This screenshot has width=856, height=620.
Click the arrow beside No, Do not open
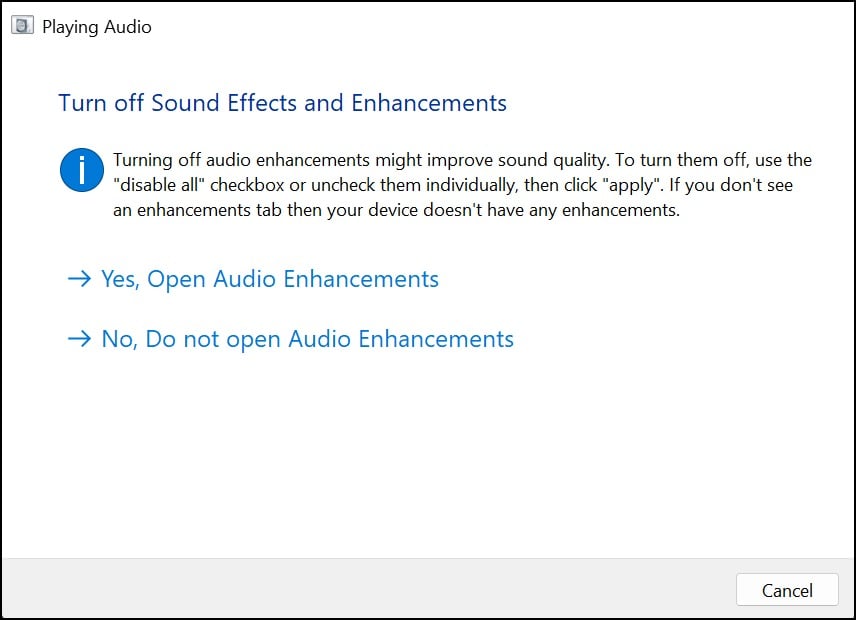79,339
